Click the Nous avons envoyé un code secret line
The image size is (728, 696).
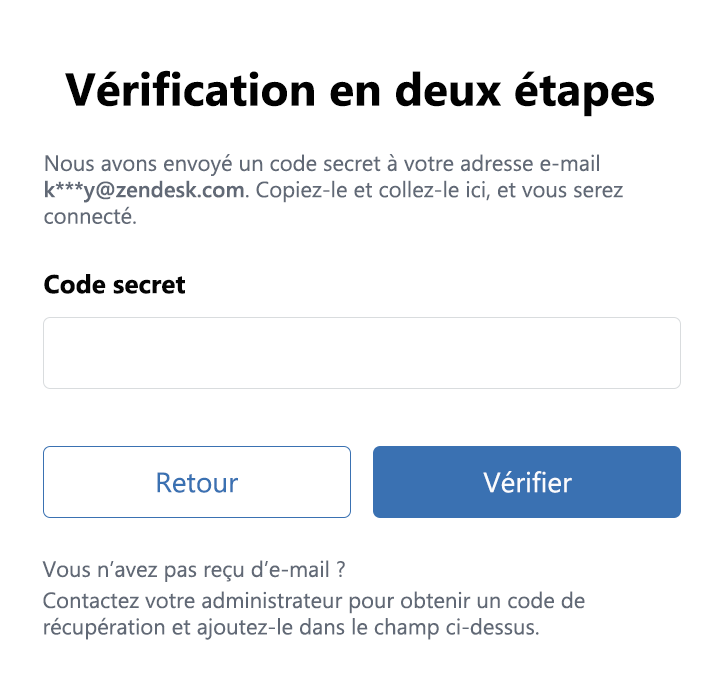[x=322, y=163]
